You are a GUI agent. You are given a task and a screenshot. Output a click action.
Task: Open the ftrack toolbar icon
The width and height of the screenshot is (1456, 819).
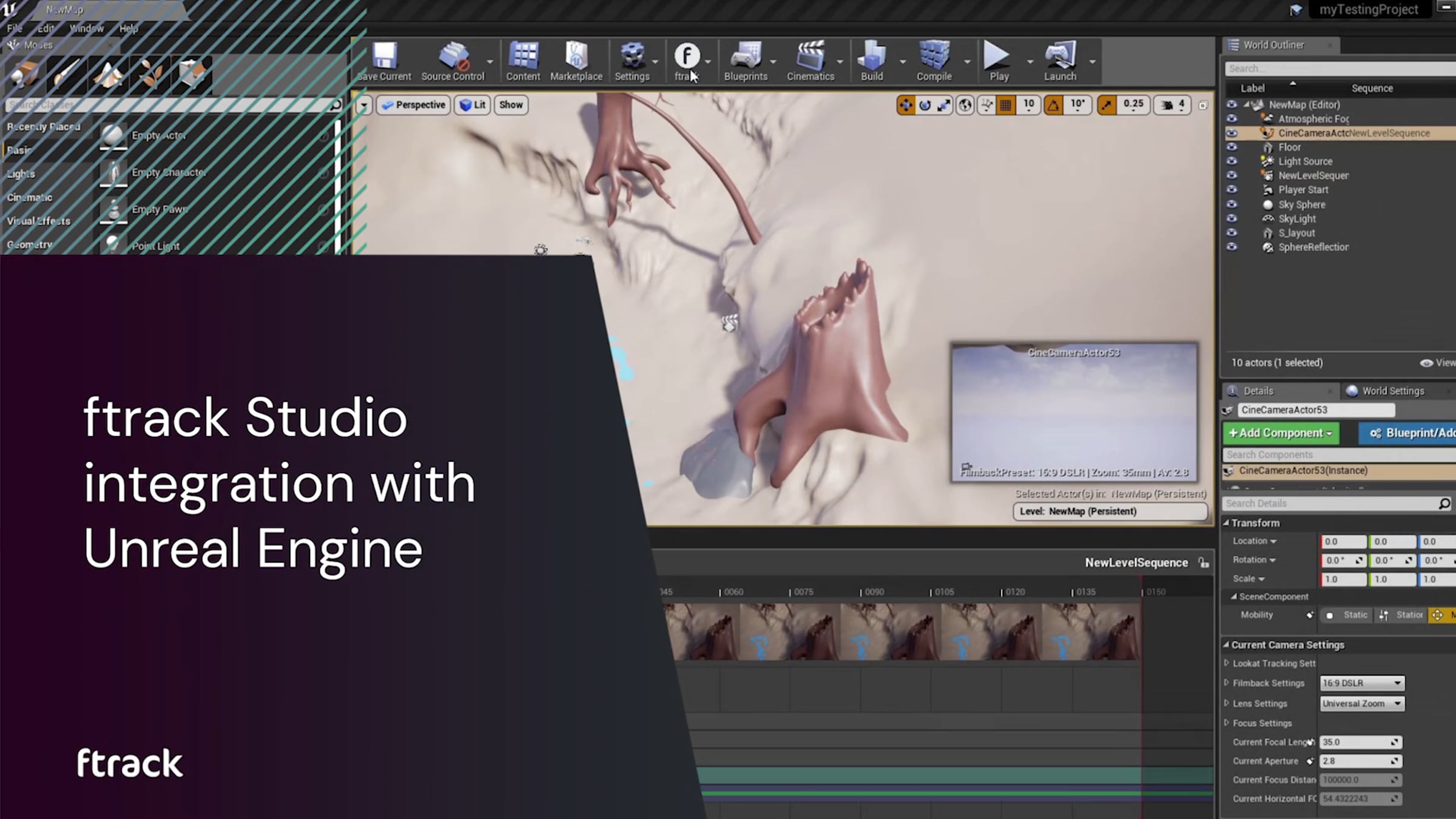[x=687, y=61]
